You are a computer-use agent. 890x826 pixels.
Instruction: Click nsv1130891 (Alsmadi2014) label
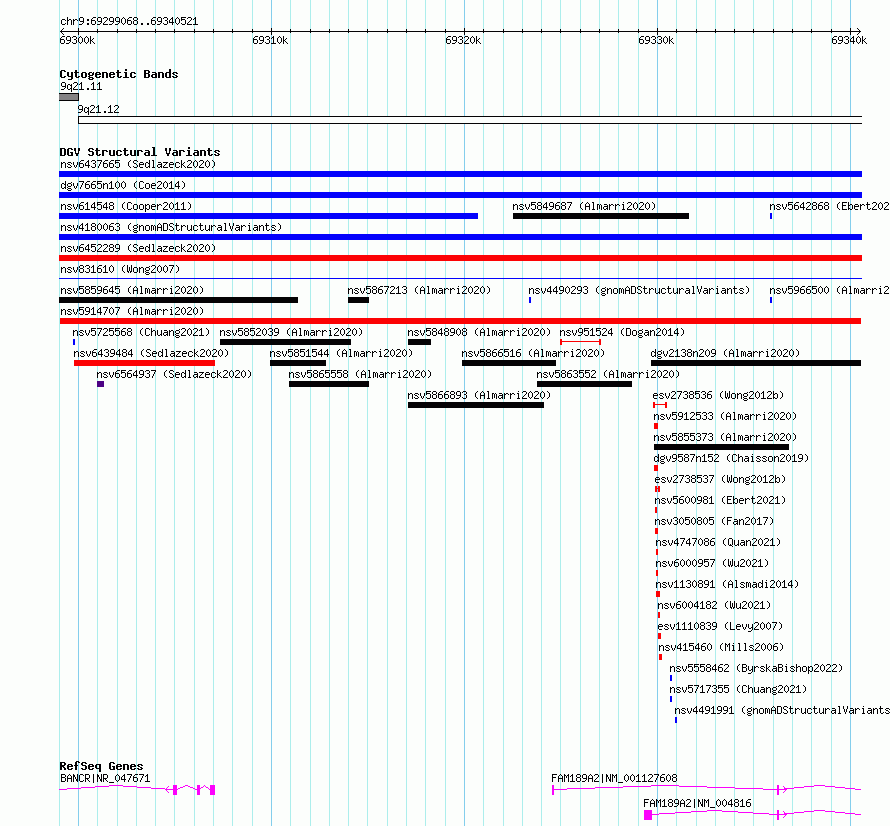(727, 584)
